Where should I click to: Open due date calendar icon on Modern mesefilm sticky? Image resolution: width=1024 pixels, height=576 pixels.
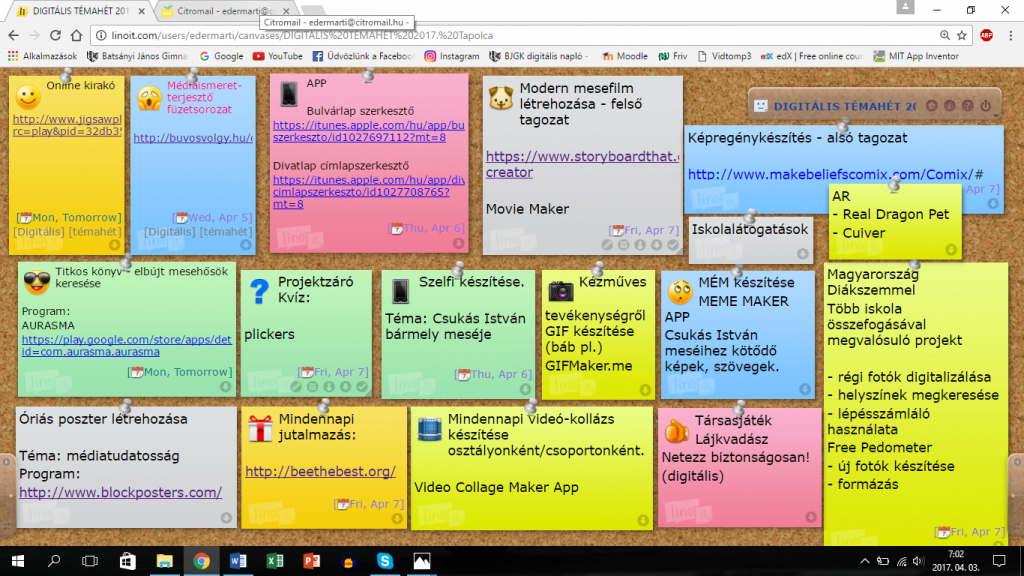click(x=624, y=245)
